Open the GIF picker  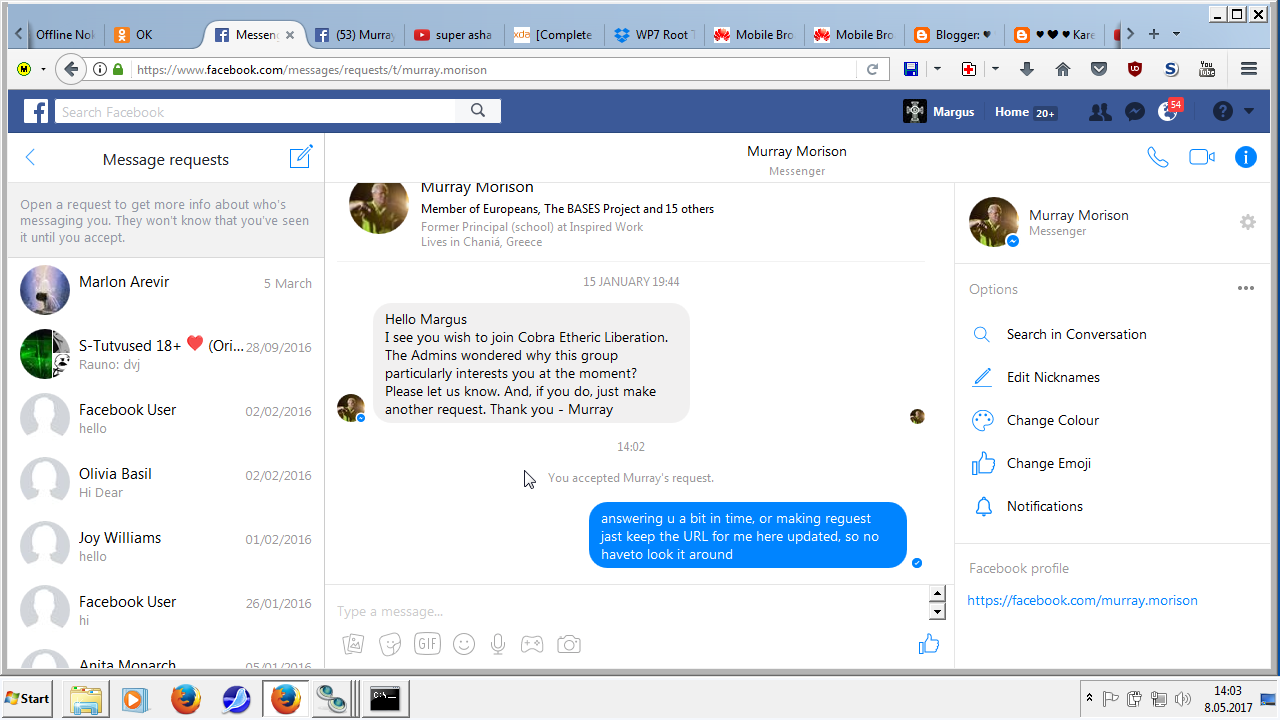coord(427,644)
